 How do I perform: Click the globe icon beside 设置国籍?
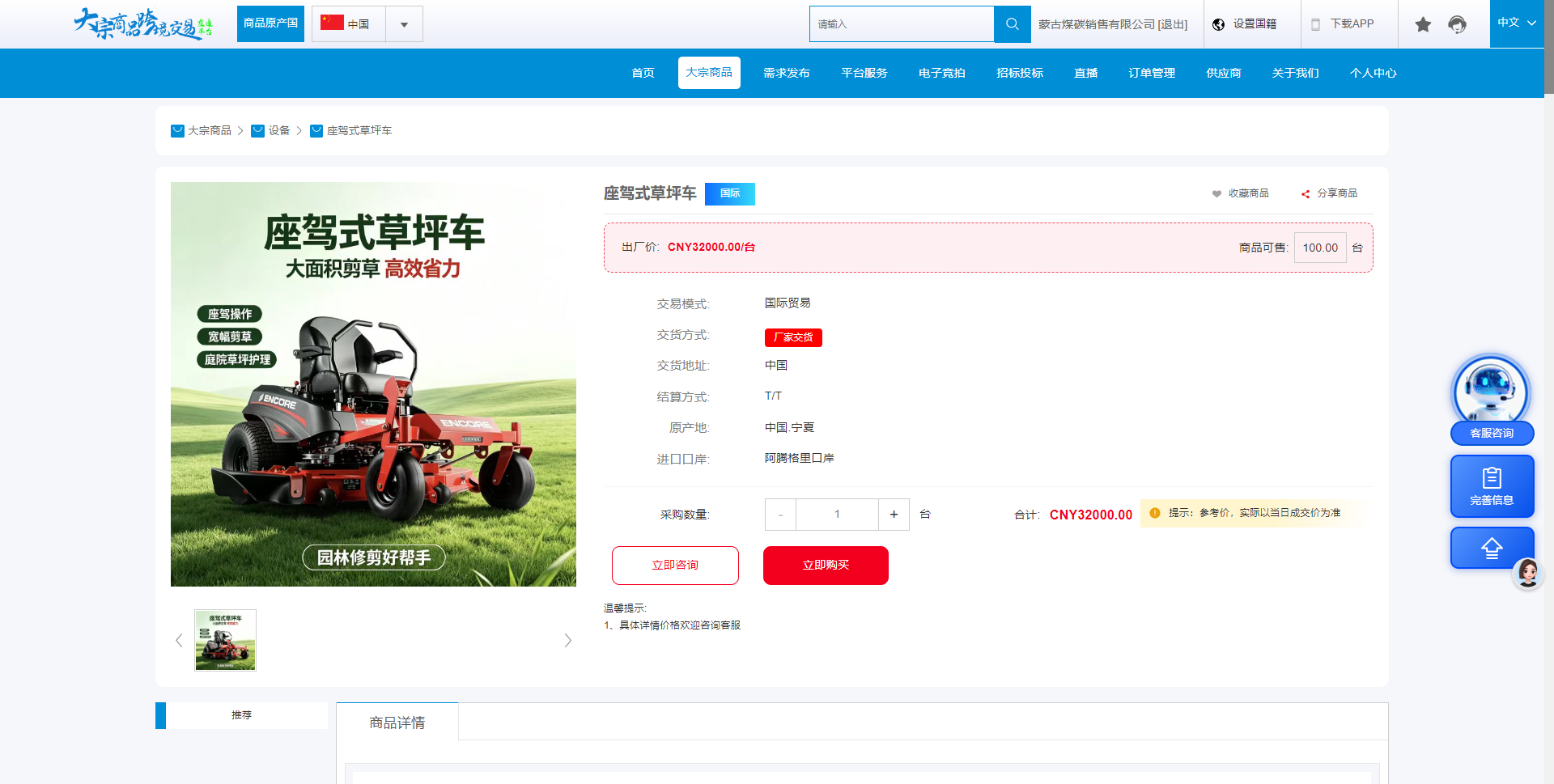coord(1218,24)
